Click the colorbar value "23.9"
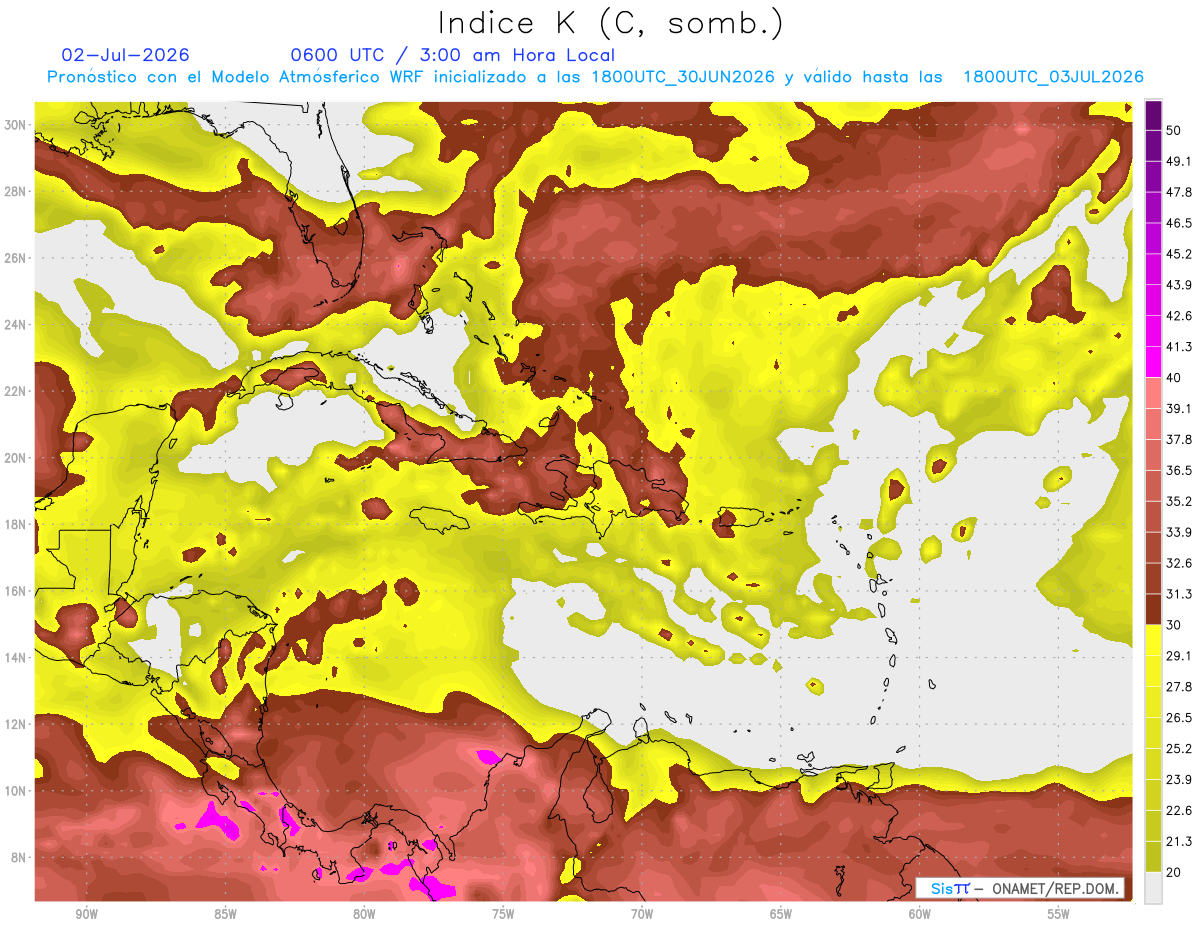 coord(1180,780)
